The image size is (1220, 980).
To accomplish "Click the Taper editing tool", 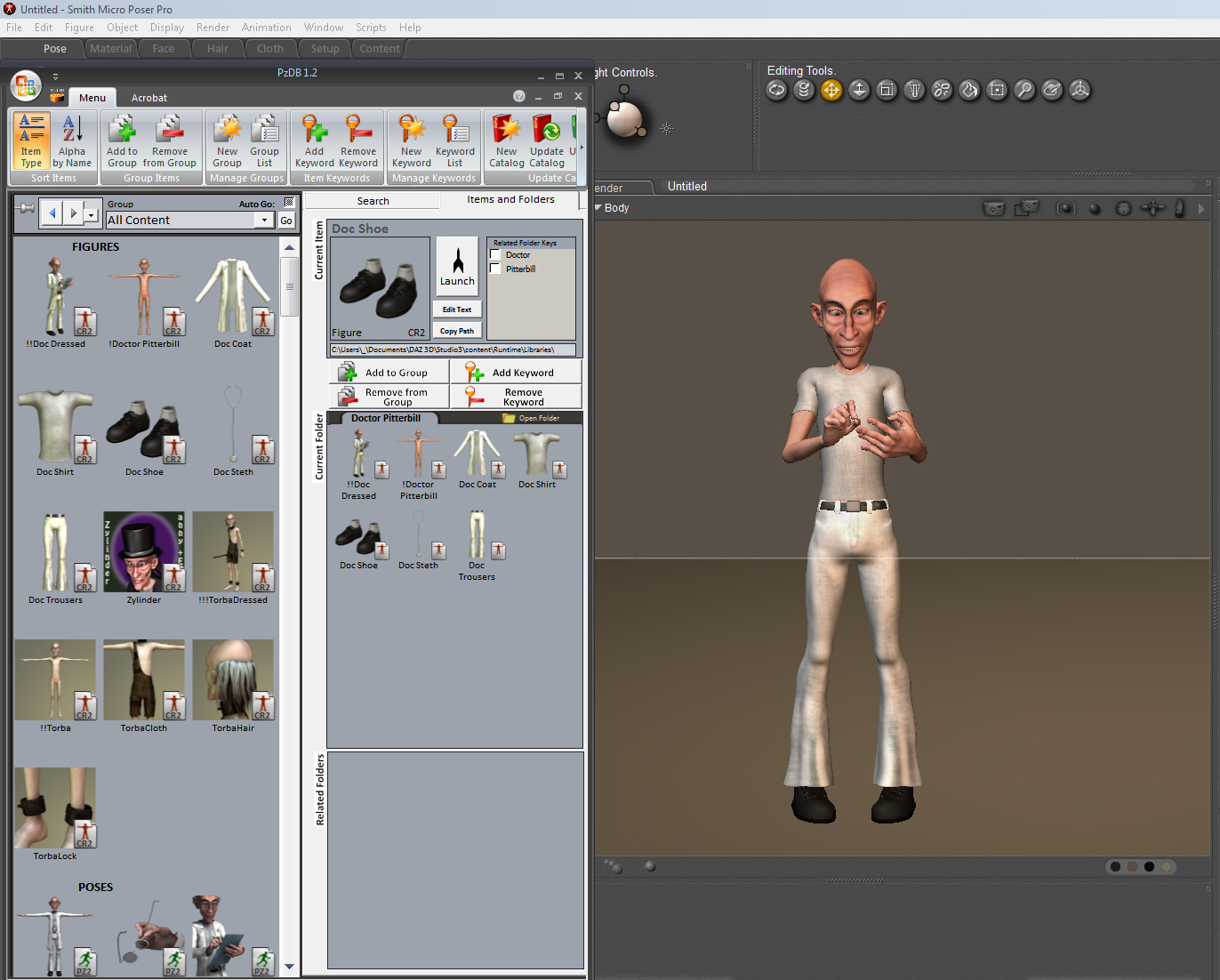I will pyautogui.click(x=914, y=90).
